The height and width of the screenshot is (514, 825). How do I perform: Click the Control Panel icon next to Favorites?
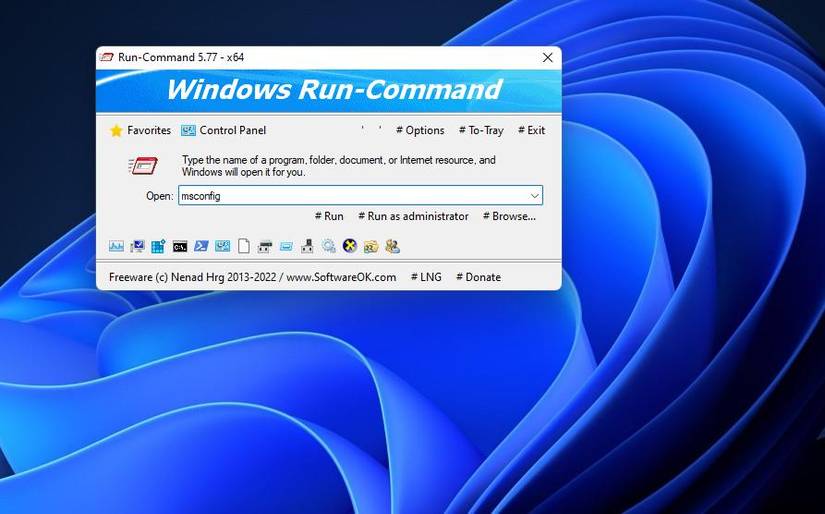click(x=188, y=130)
